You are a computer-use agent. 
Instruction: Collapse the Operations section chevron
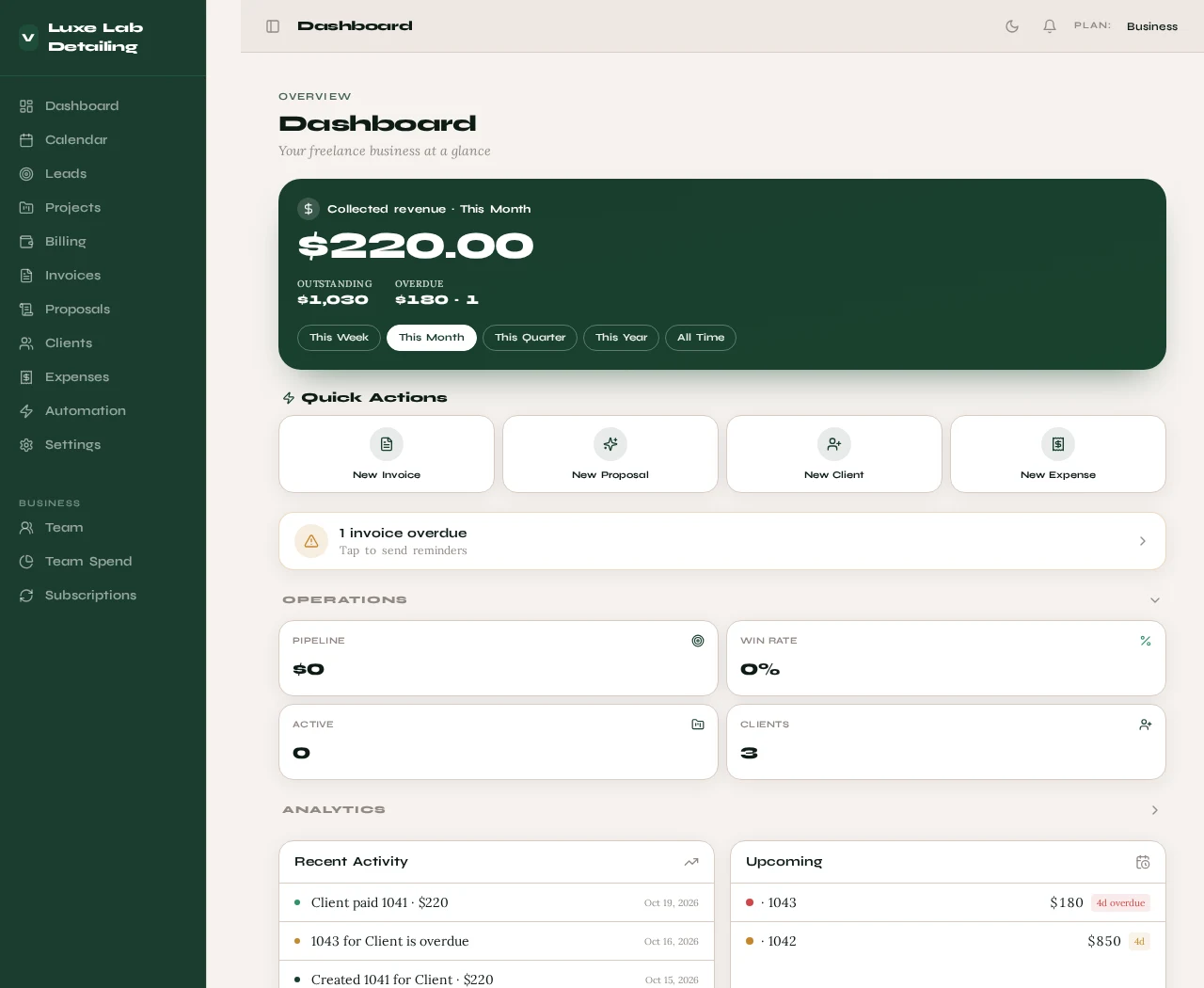pyautogui.click(x=1155, y=600)
